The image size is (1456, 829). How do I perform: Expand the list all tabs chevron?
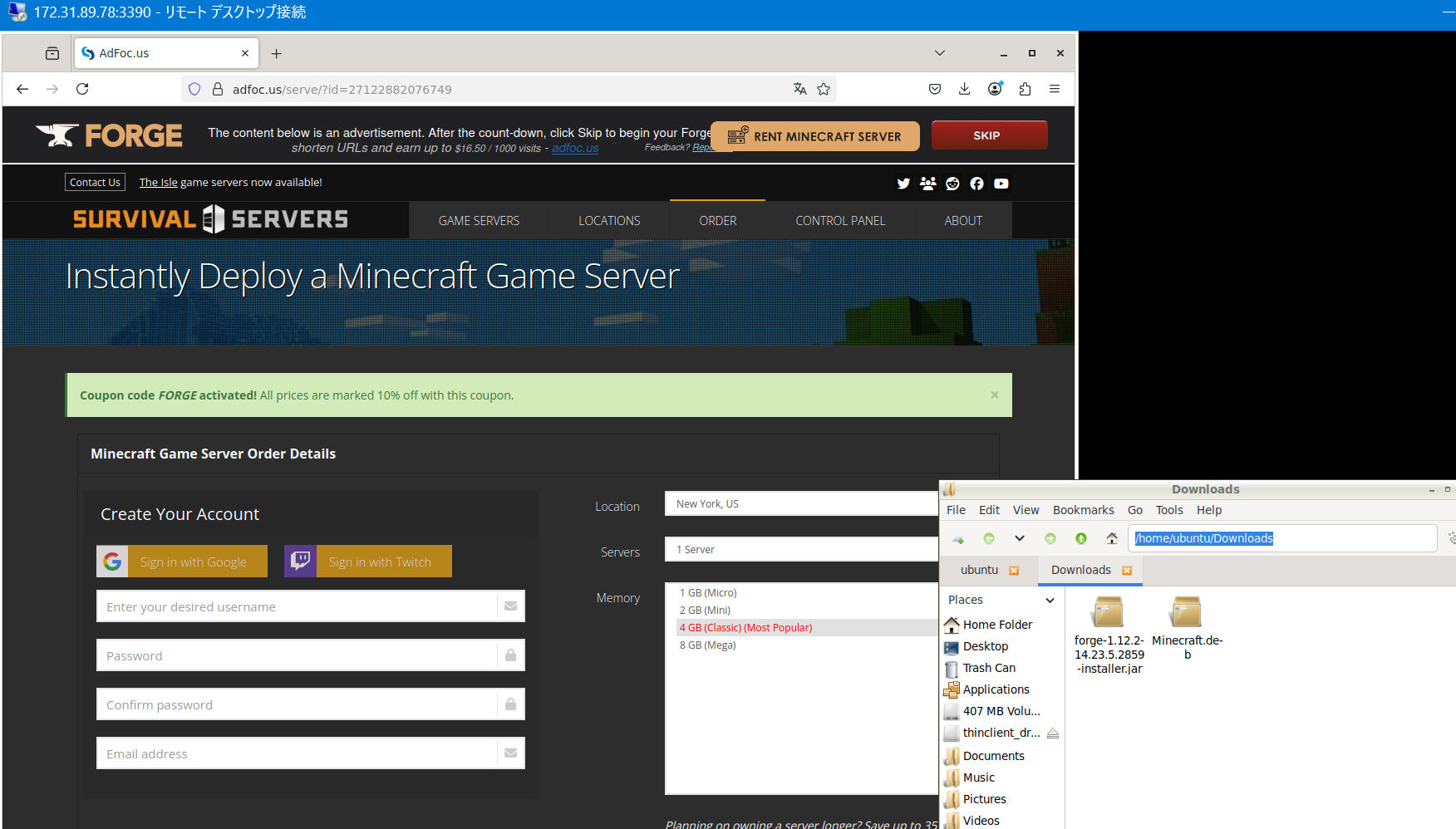[x=940, y=53]
